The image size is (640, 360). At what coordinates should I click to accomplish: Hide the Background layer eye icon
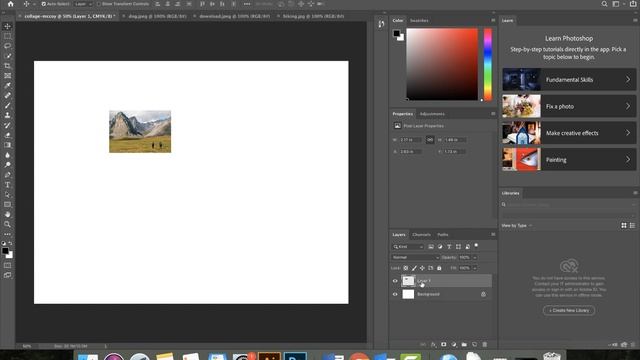click(395, 294)
